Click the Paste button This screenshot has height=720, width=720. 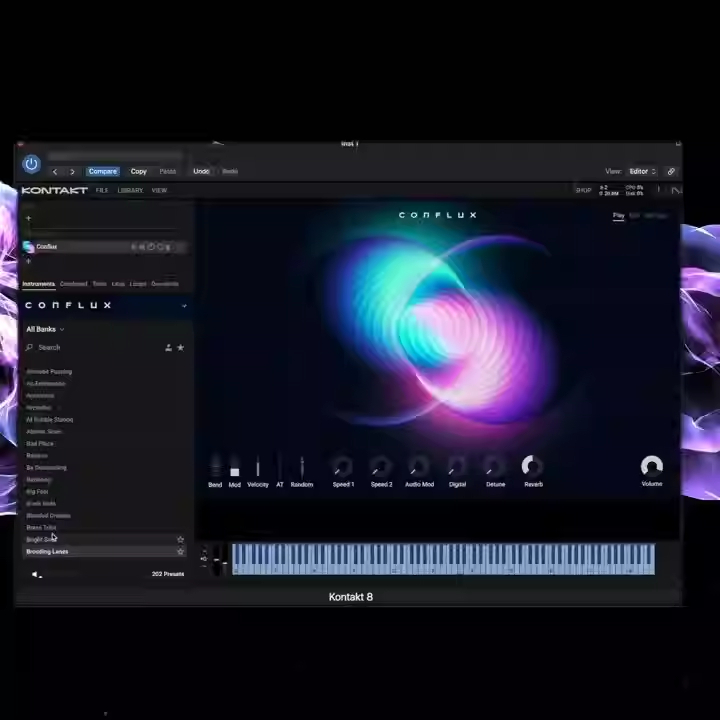(x=168, y=171)
